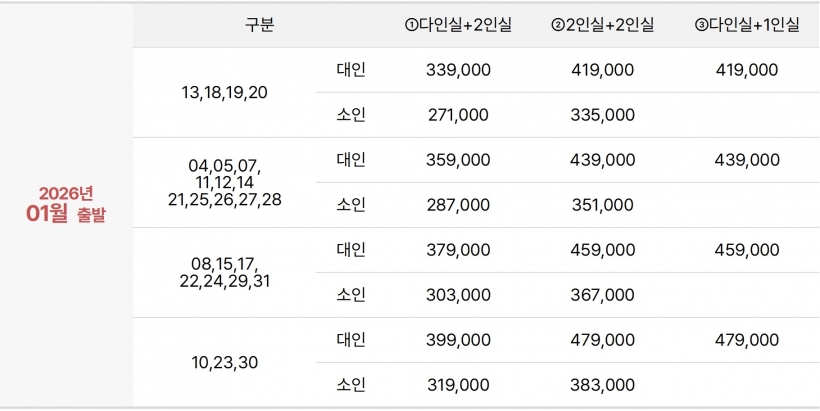Select the 13,18,19,20 departure dates cell
This screenshot has height=411, width=820.
point(225,92)
